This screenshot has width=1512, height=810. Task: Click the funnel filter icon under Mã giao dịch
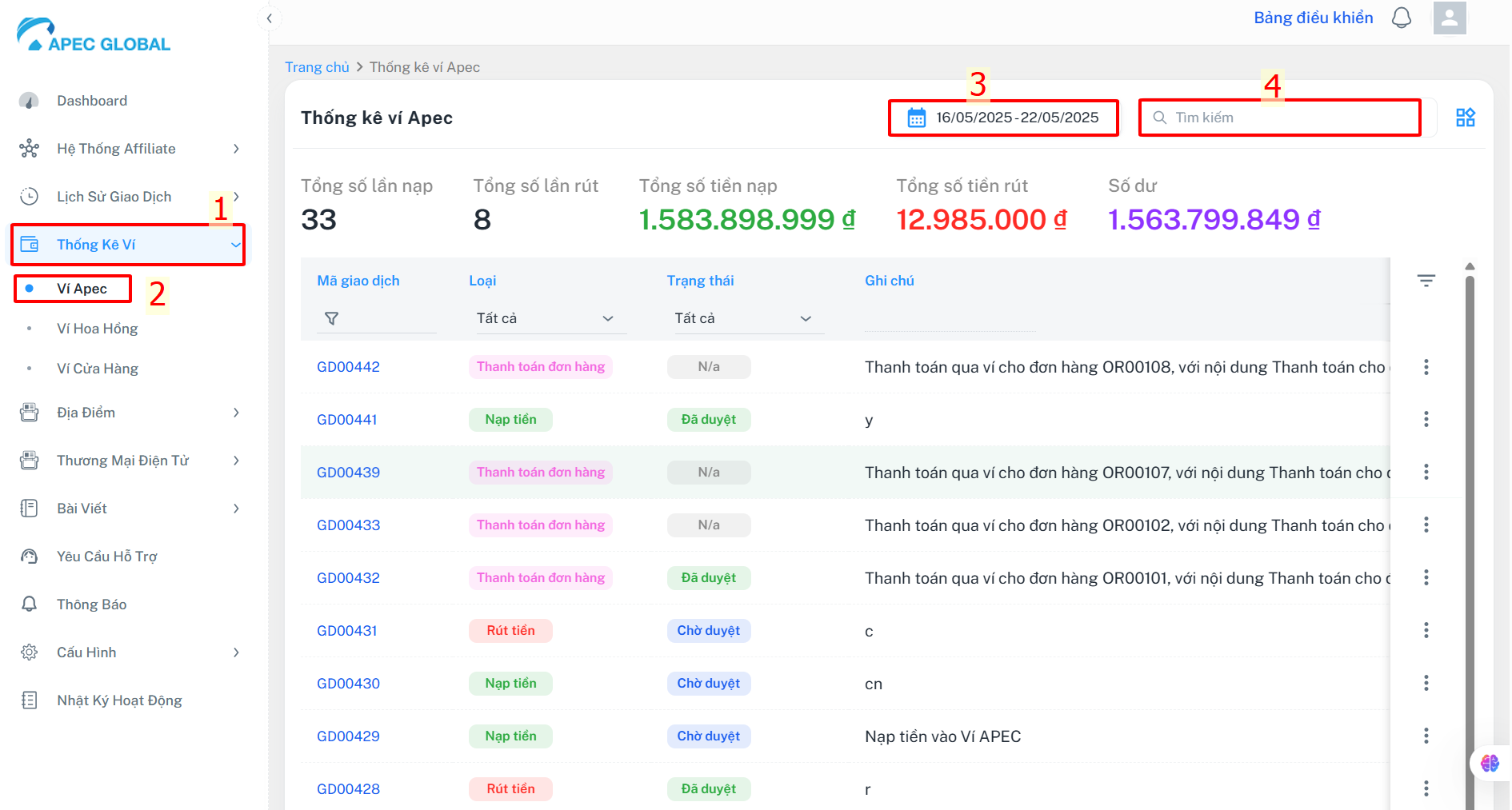[x=332, y=318]
